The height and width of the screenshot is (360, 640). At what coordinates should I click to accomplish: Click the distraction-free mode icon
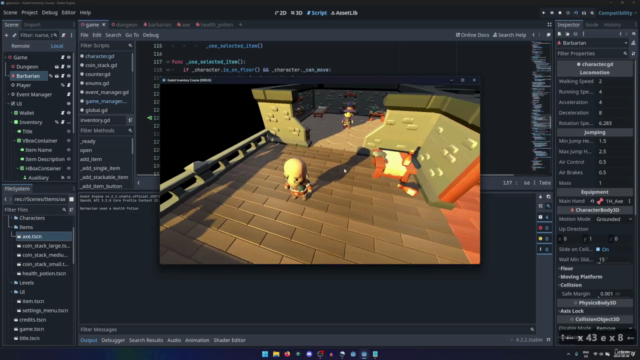(x=549, y=25)
